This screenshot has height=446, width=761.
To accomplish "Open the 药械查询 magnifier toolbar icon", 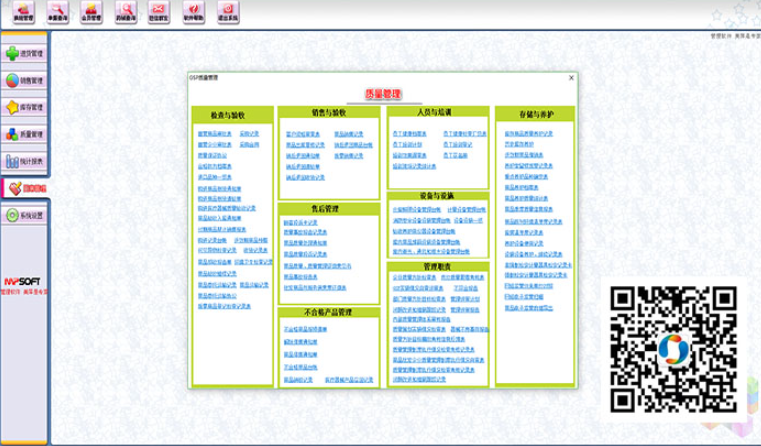I will point(126,12).
